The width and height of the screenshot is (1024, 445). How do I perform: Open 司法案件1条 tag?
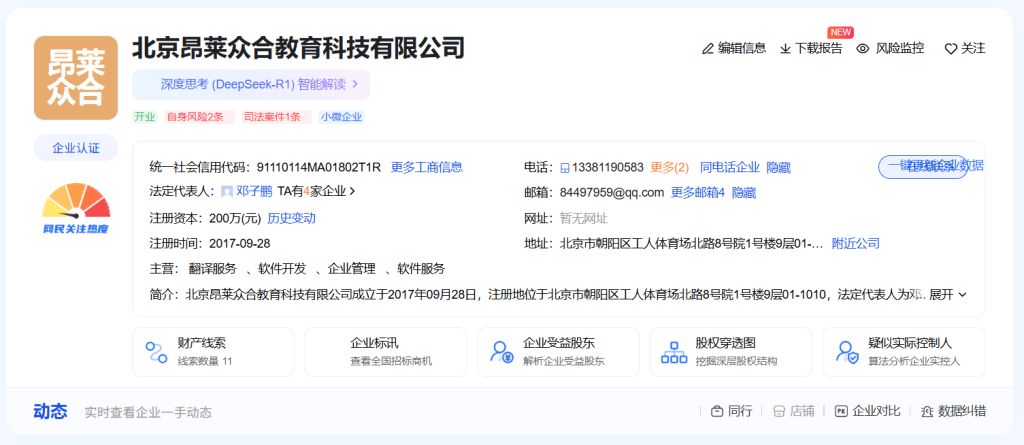(x=276, y=117)
